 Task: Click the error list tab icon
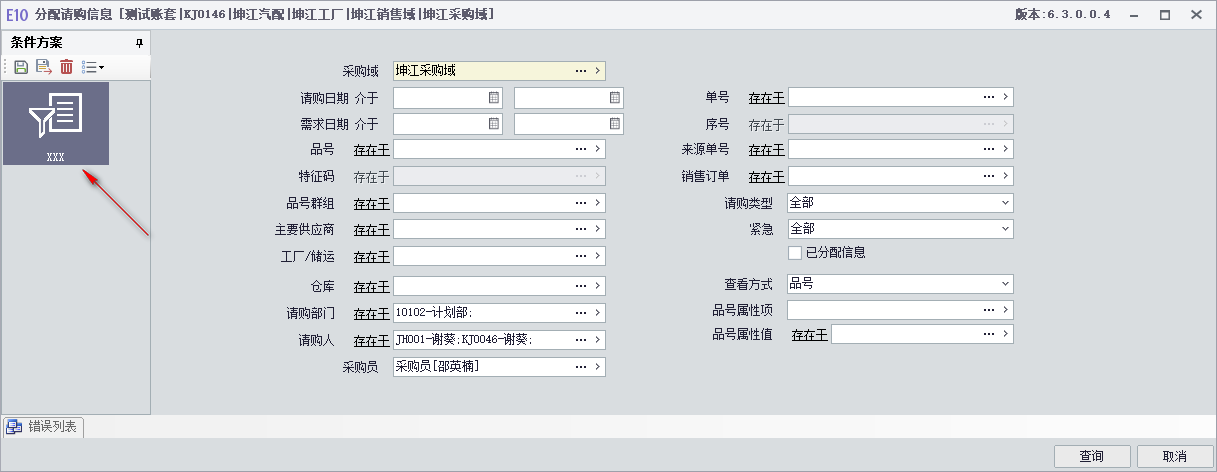pos(15,427)
